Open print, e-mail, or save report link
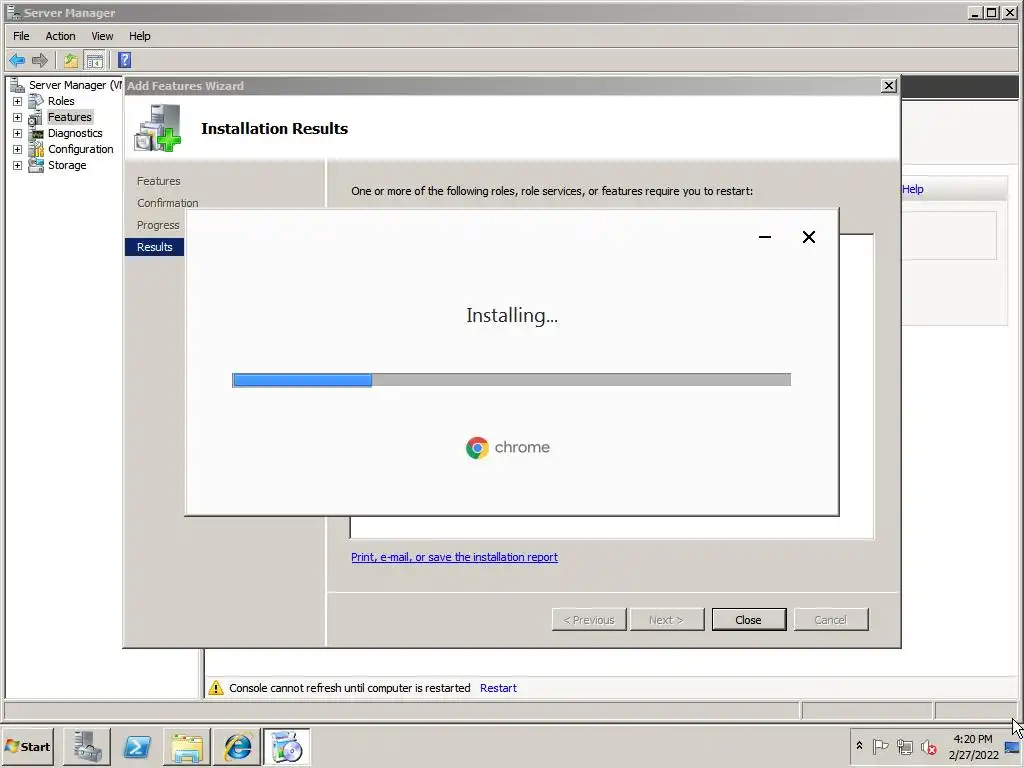1024x768 pixels. point(455,557)
